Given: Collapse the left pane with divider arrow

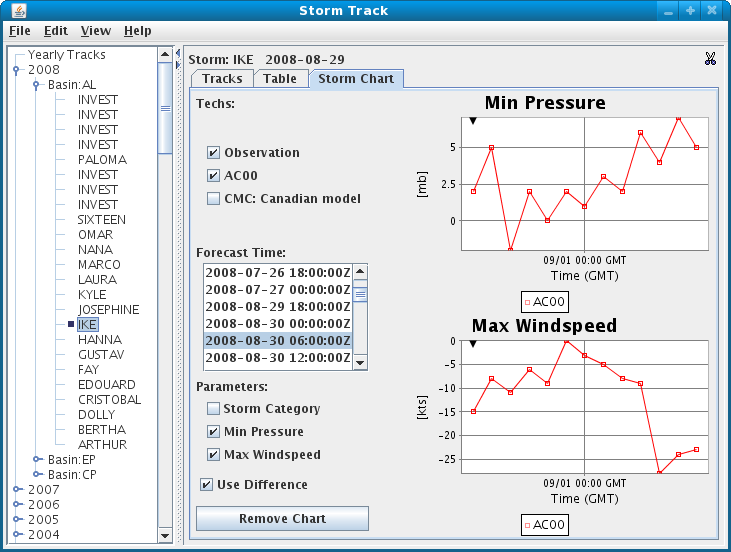Looking at the screenshot, I should point(178,52).
